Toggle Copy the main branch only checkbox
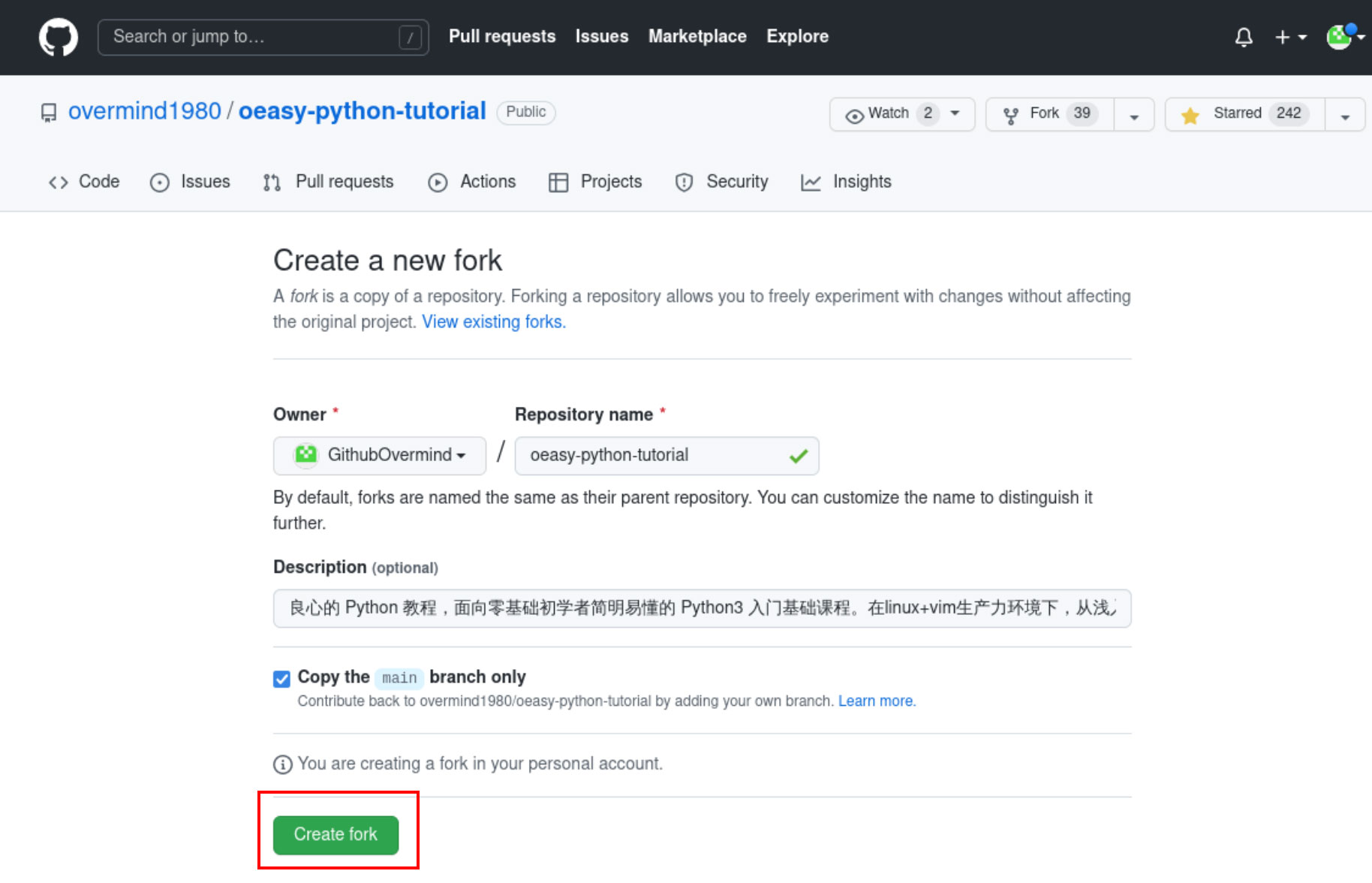1372x883 pixels. coord(281,679)
